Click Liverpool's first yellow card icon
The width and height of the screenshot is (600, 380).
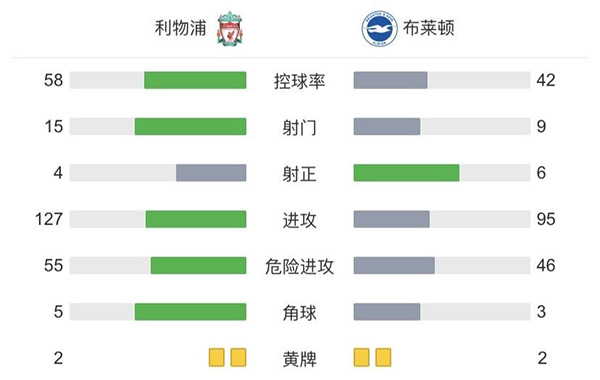point(217,357)
